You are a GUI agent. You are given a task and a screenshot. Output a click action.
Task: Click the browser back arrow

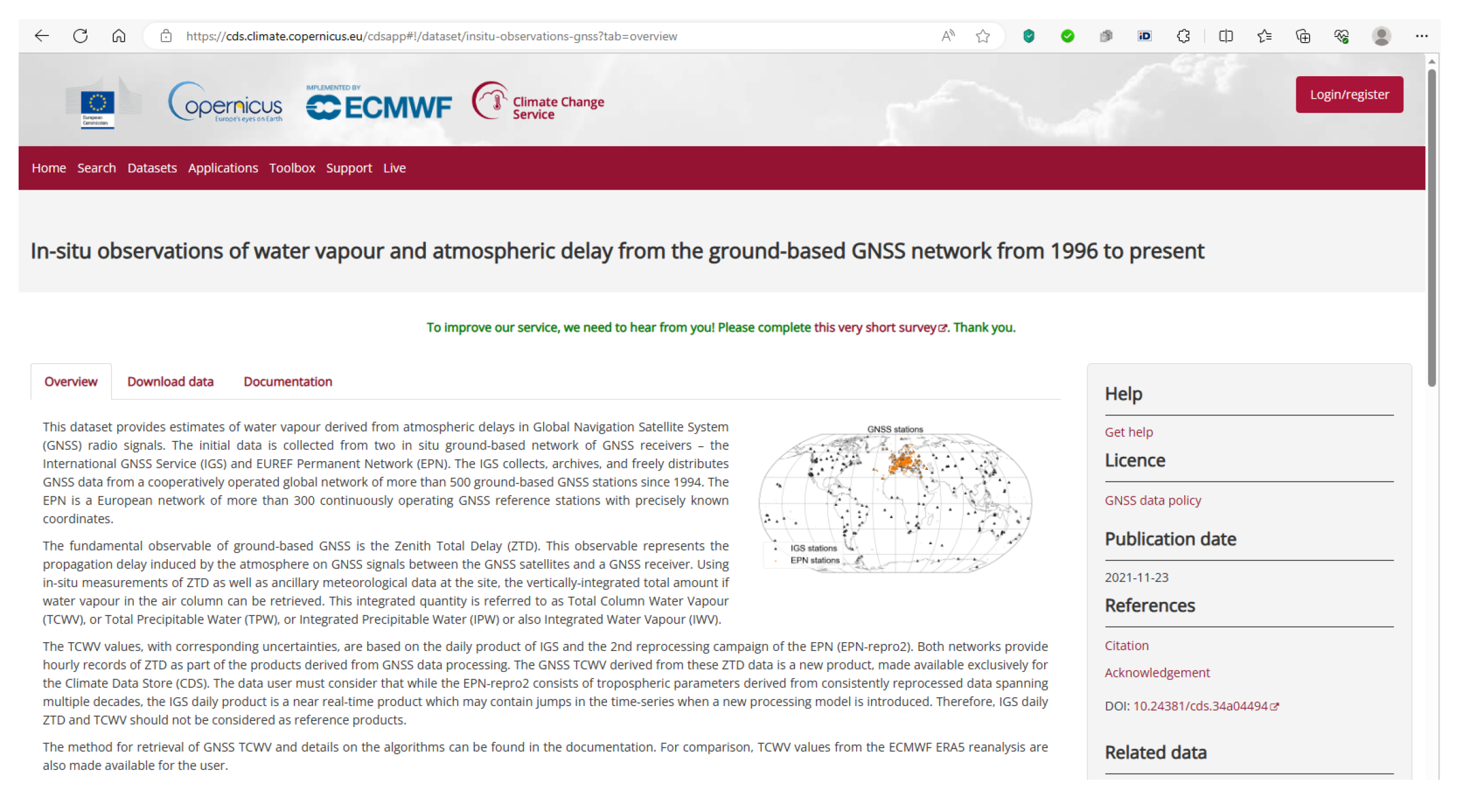pyautogui.click(x=42, y=36)
